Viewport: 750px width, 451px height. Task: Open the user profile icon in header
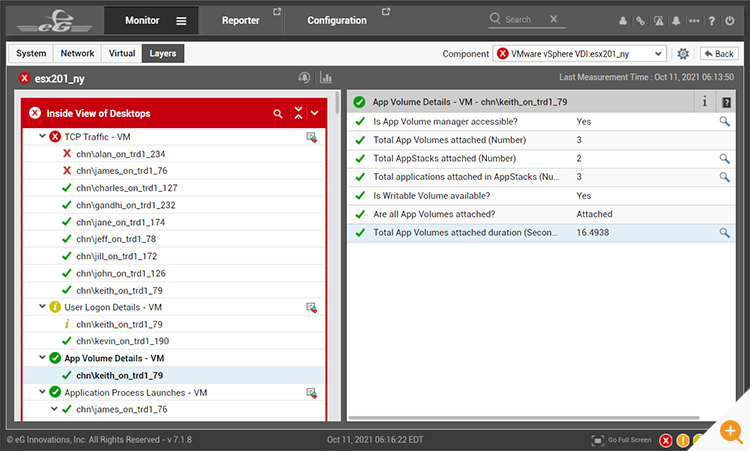coord(622,21)
